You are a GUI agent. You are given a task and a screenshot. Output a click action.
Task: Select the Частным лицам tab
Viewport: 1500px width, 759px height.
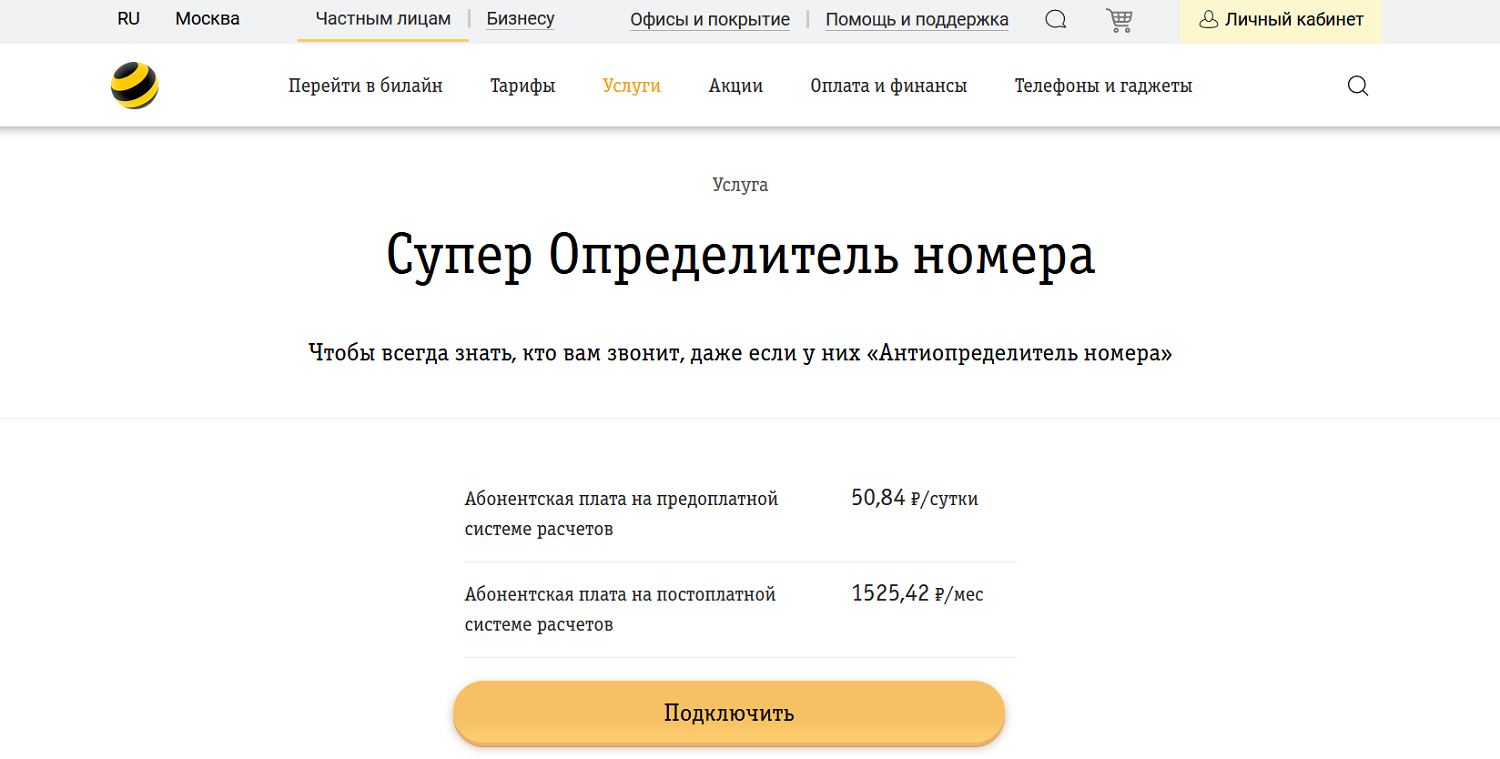383,19
